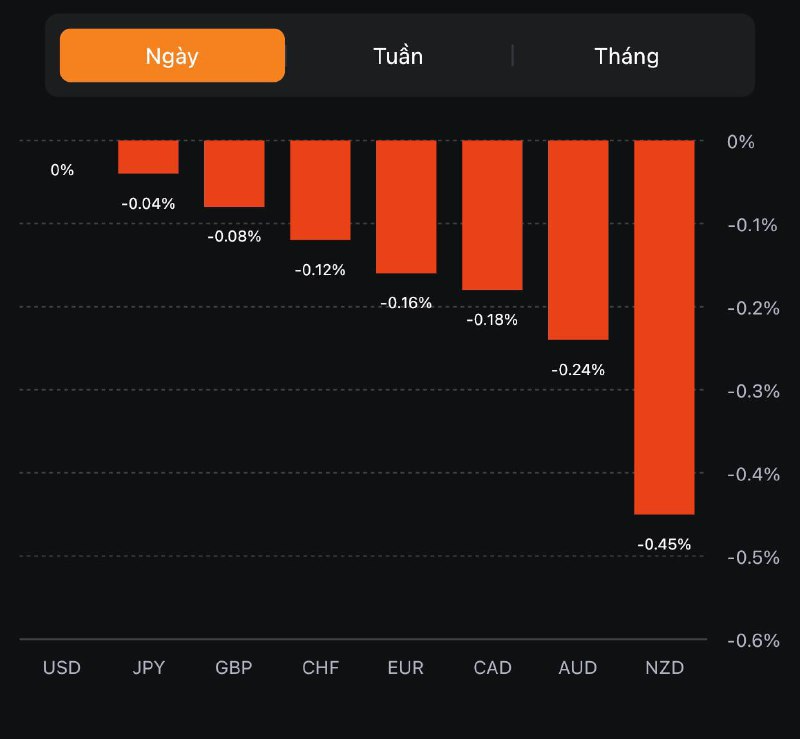Click the GBP red bar
This screenshot has width=800, height=739.
234,174
